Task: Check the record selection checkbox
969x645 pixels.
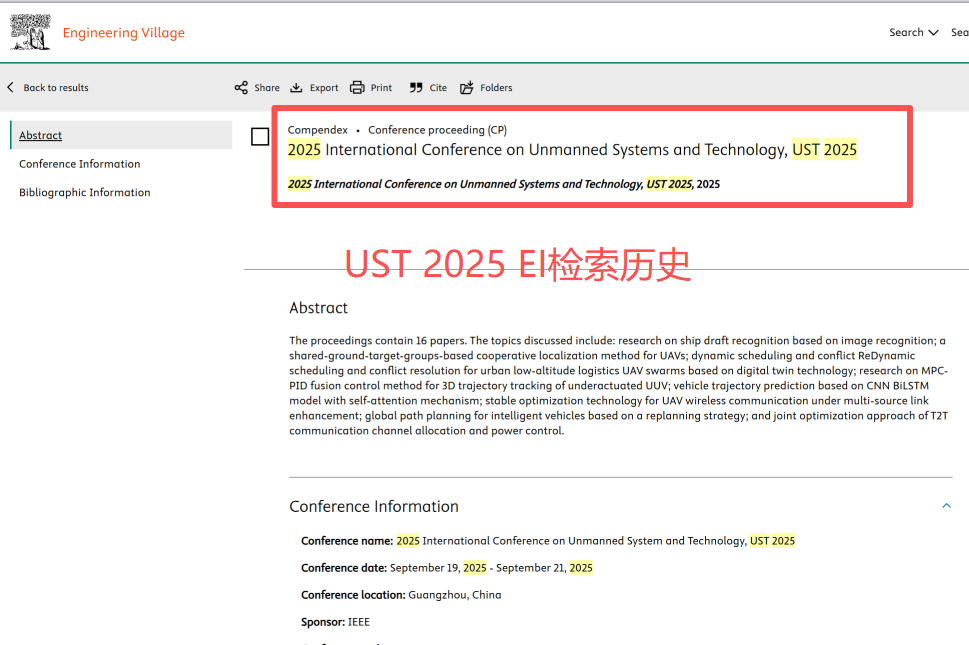Action: pos(260,136)
